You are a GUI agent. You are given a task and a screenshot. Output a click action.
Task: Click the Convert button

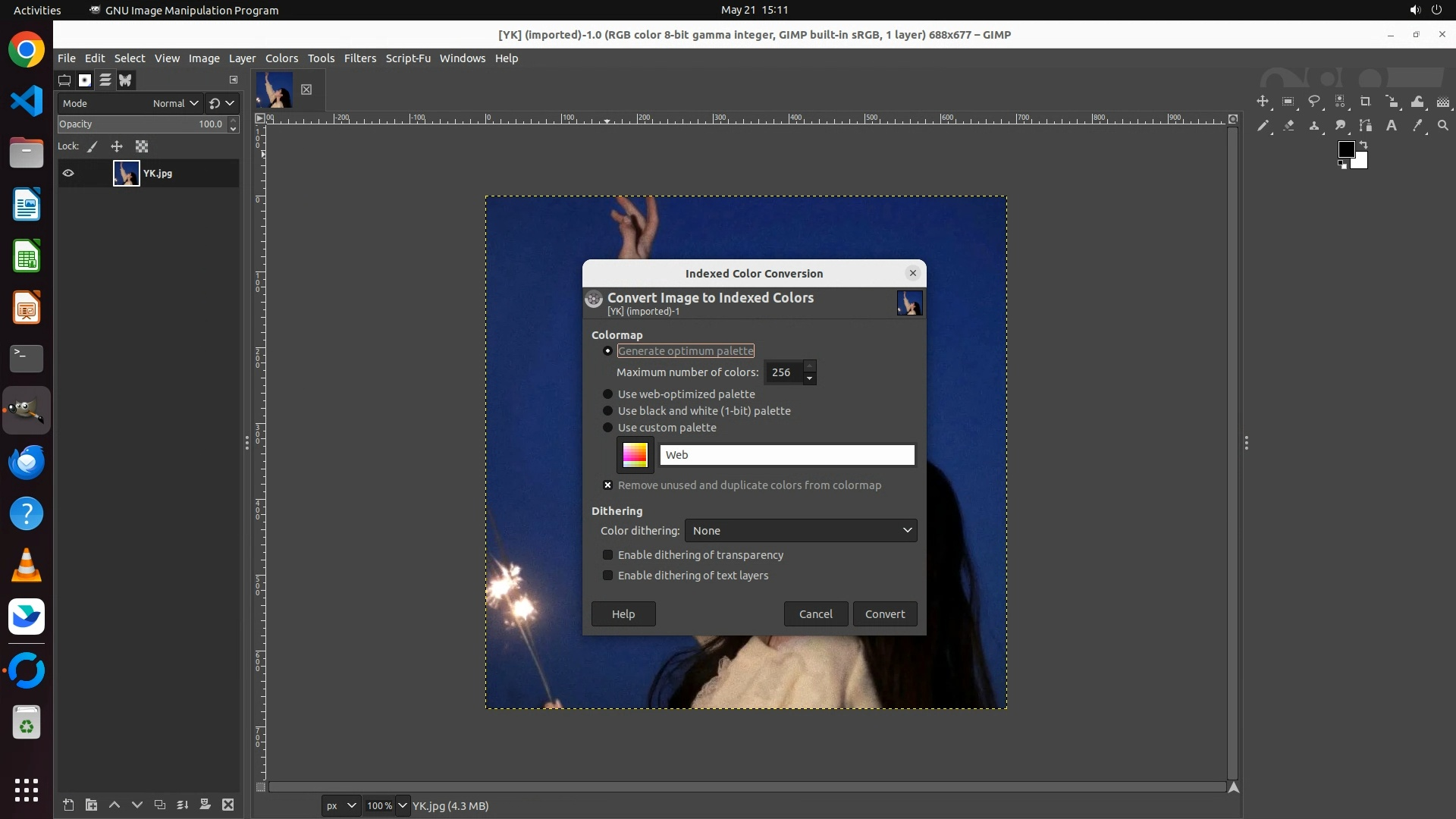click(x=884, y=614)
